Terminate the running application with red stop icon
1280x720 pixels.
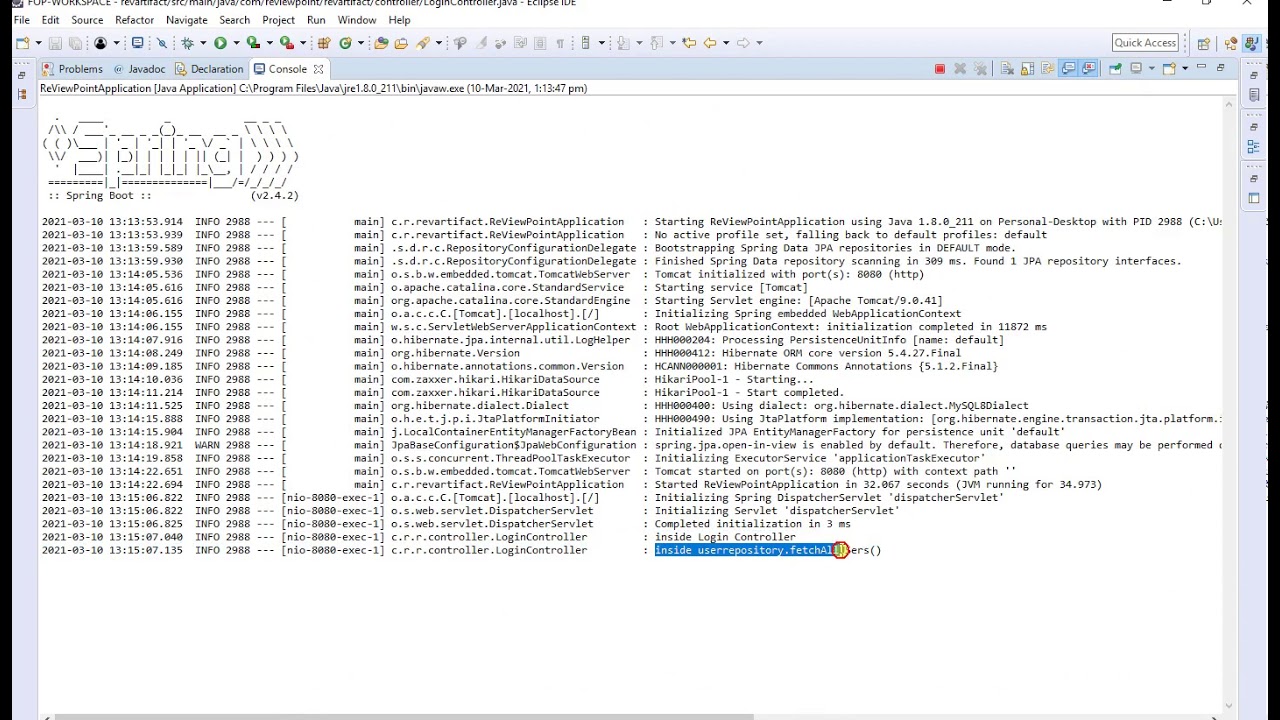940,69
